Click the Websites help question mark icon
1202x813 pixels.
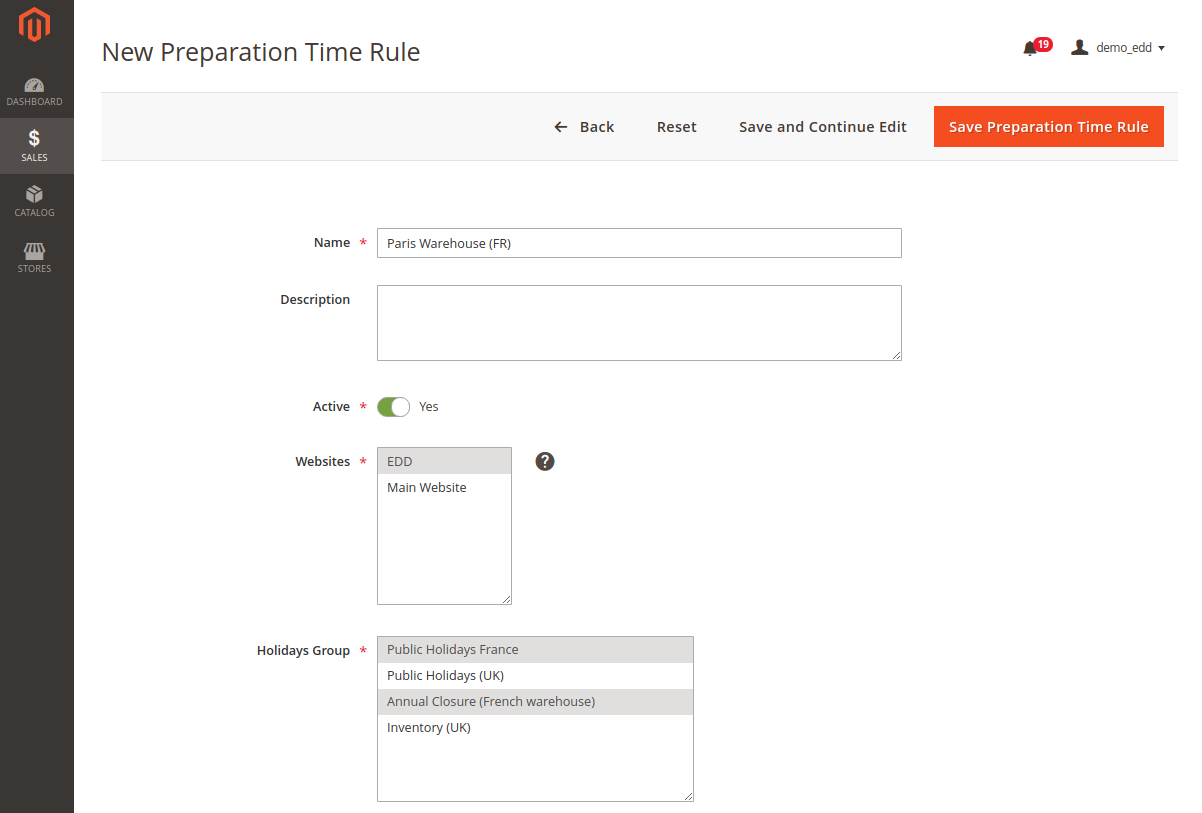coord(545,461)
